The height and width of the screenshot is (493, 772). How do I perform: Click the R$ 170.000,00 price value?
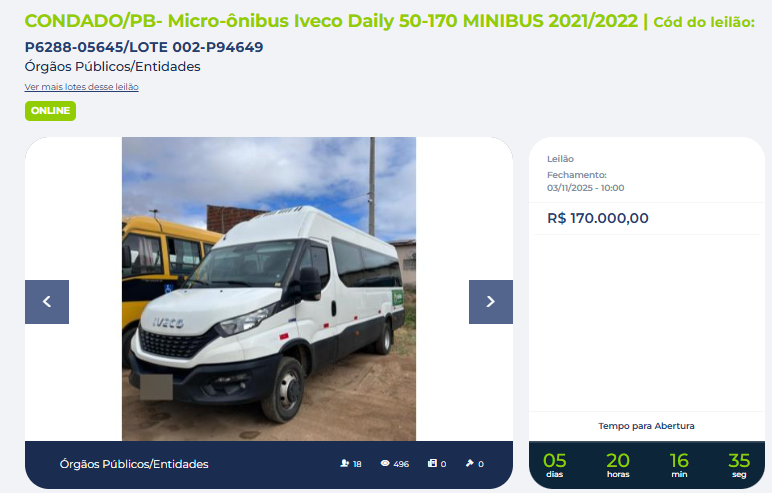pos(598,218)
